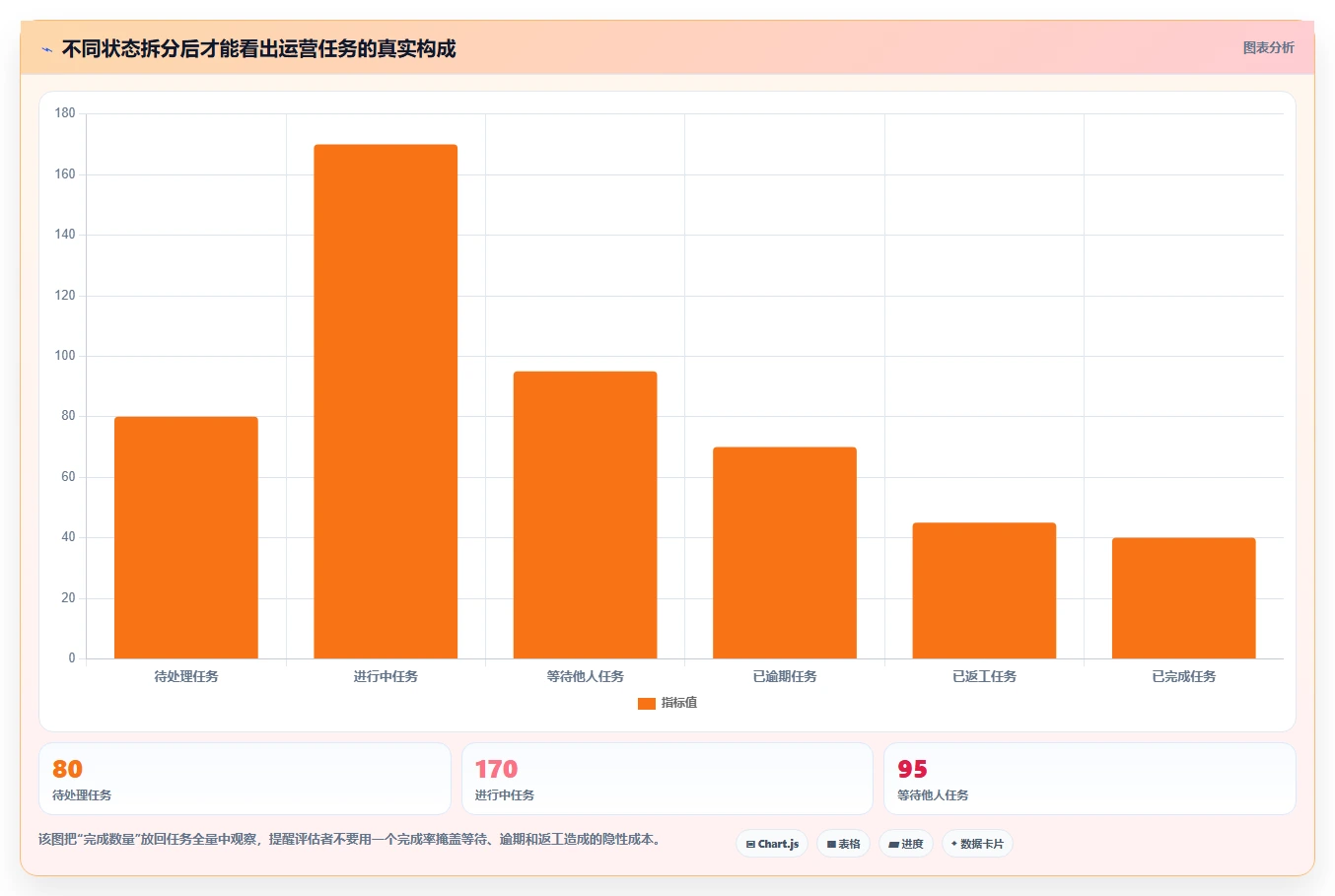1335x896 pixels.
Task: Click the y-axis value 100
Action: point(65,356)
